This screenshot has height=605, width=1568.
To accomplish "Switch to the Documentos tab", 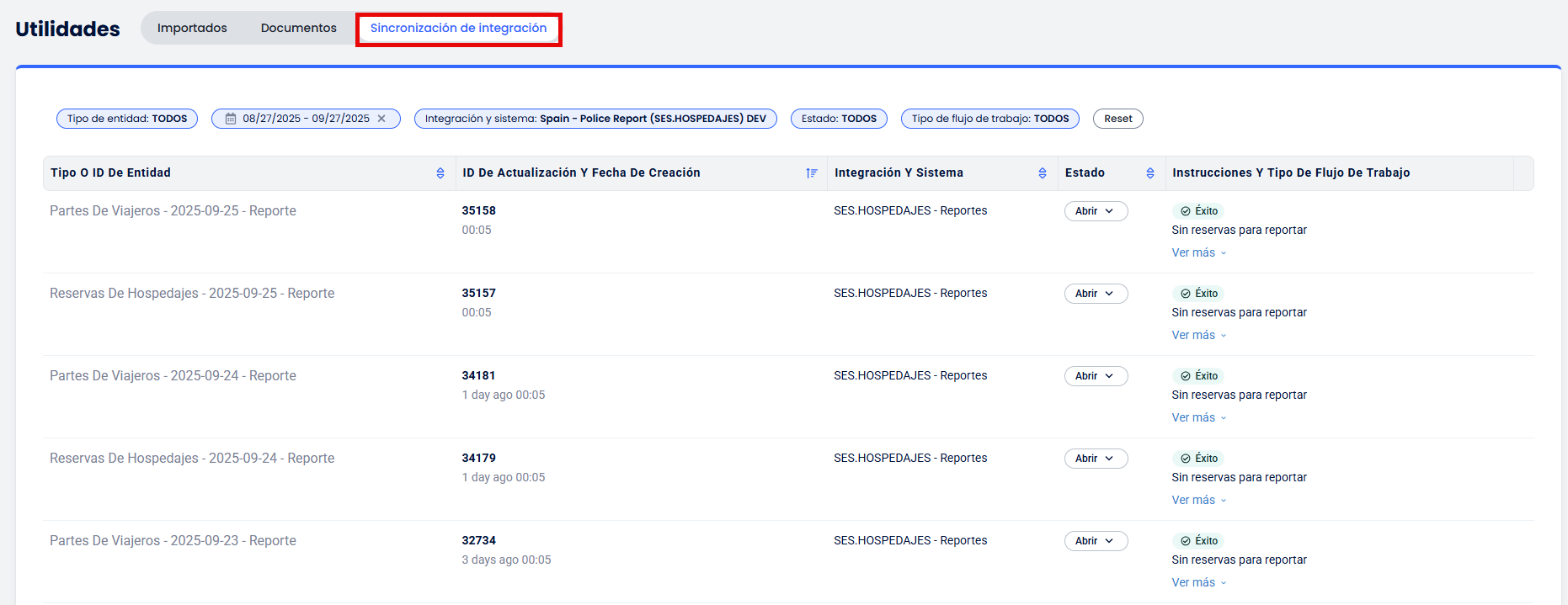I will 298,28.
